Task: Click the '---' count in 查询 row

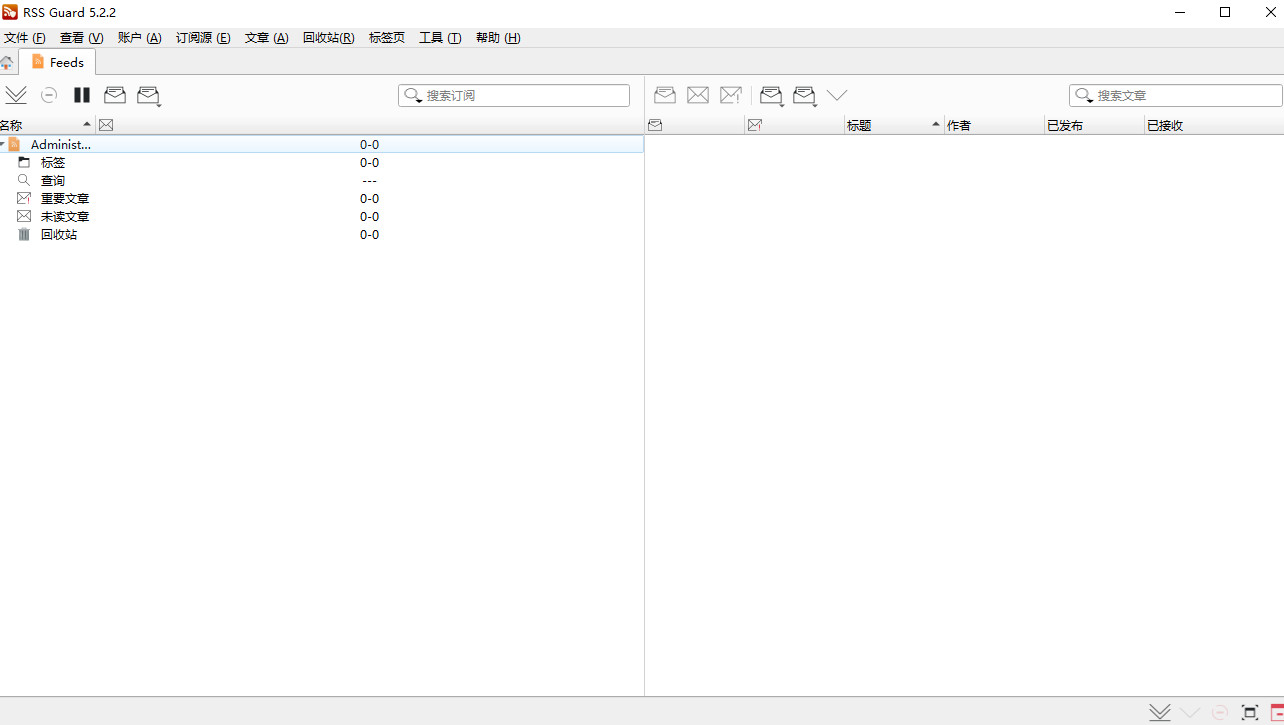Action: tap(370, 181)
